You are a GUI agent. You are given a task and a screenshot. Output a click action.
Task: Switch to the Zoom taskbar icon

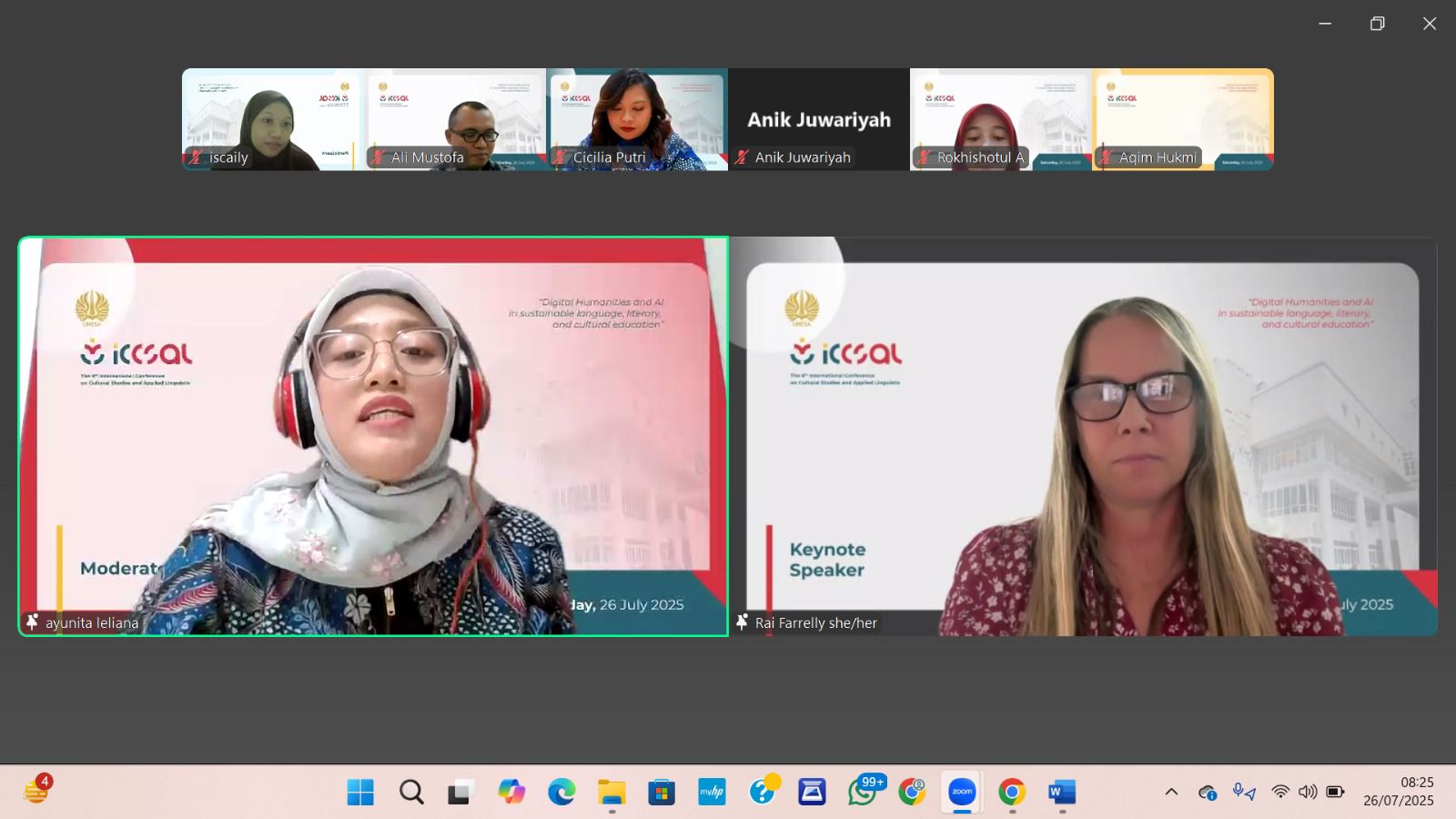click(x=962, y=793)
